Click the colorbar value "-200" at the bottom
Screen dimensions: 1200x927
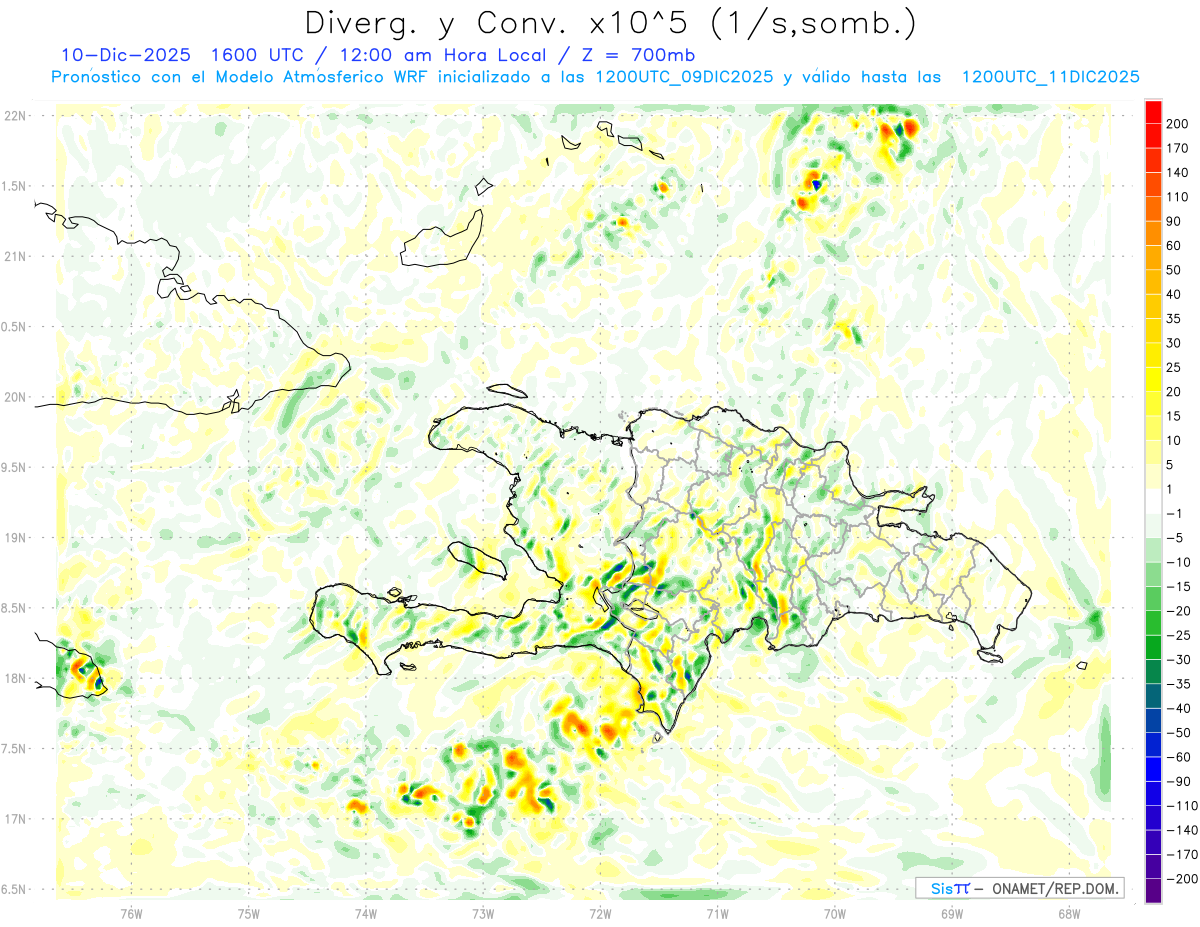(x=1181, y=879)
